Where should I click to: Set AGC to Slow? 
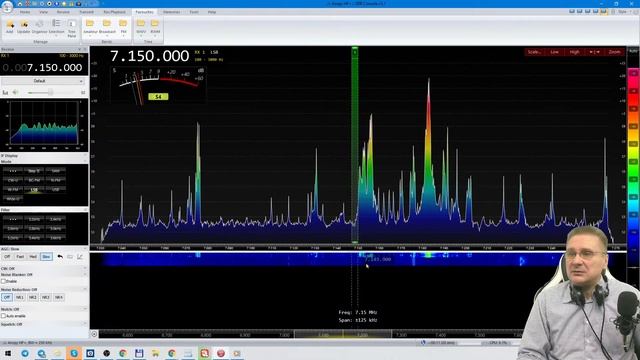pyautogui.click(x=46, y=257)
